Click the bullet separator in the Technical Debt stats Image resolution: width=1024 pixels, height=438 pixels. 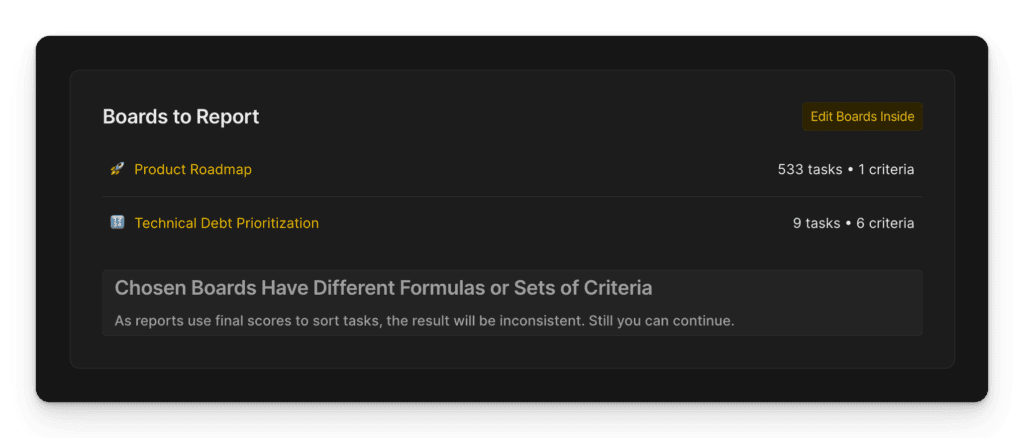848,223
